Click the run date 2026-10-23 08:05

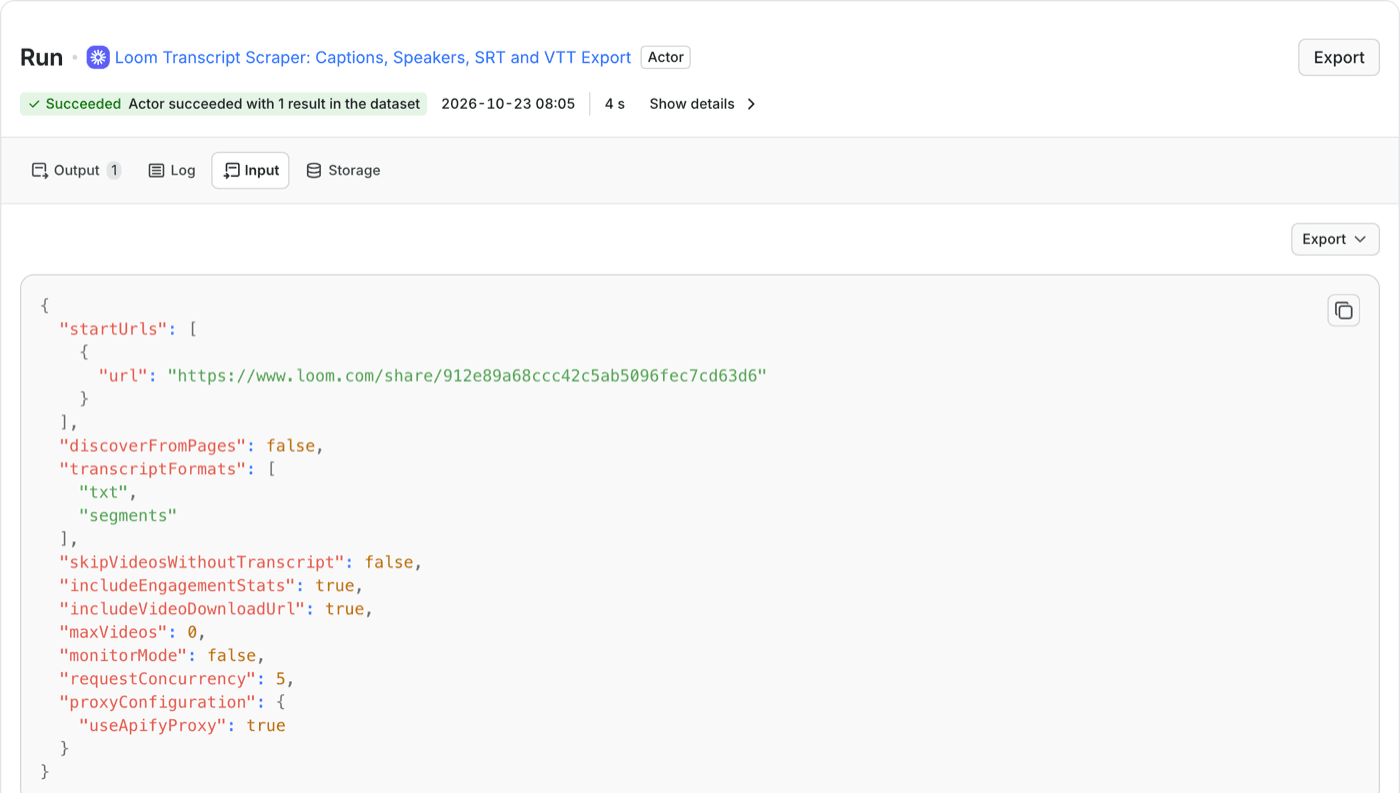tap(508, 104)
